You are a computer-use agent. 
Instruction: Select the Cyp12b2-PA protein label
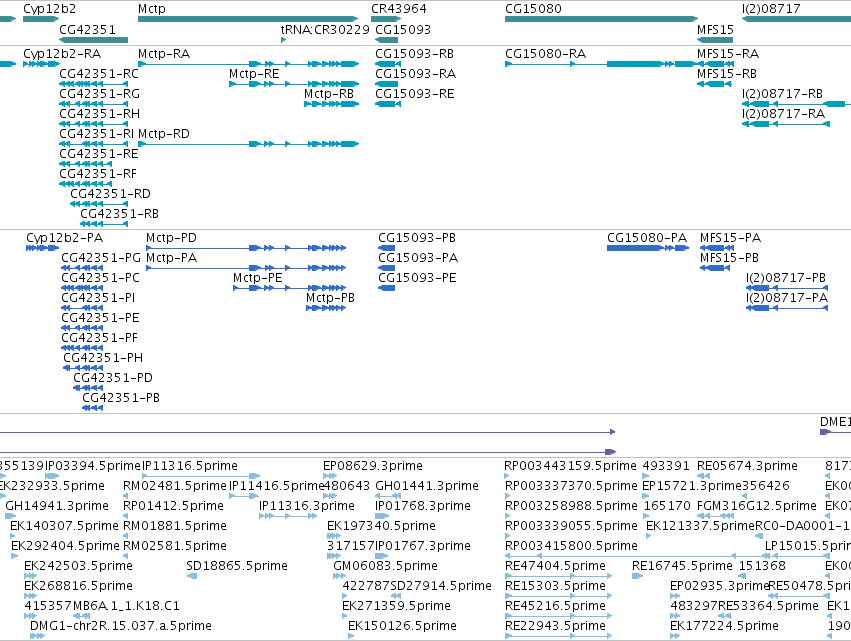[x=64, y=238]
